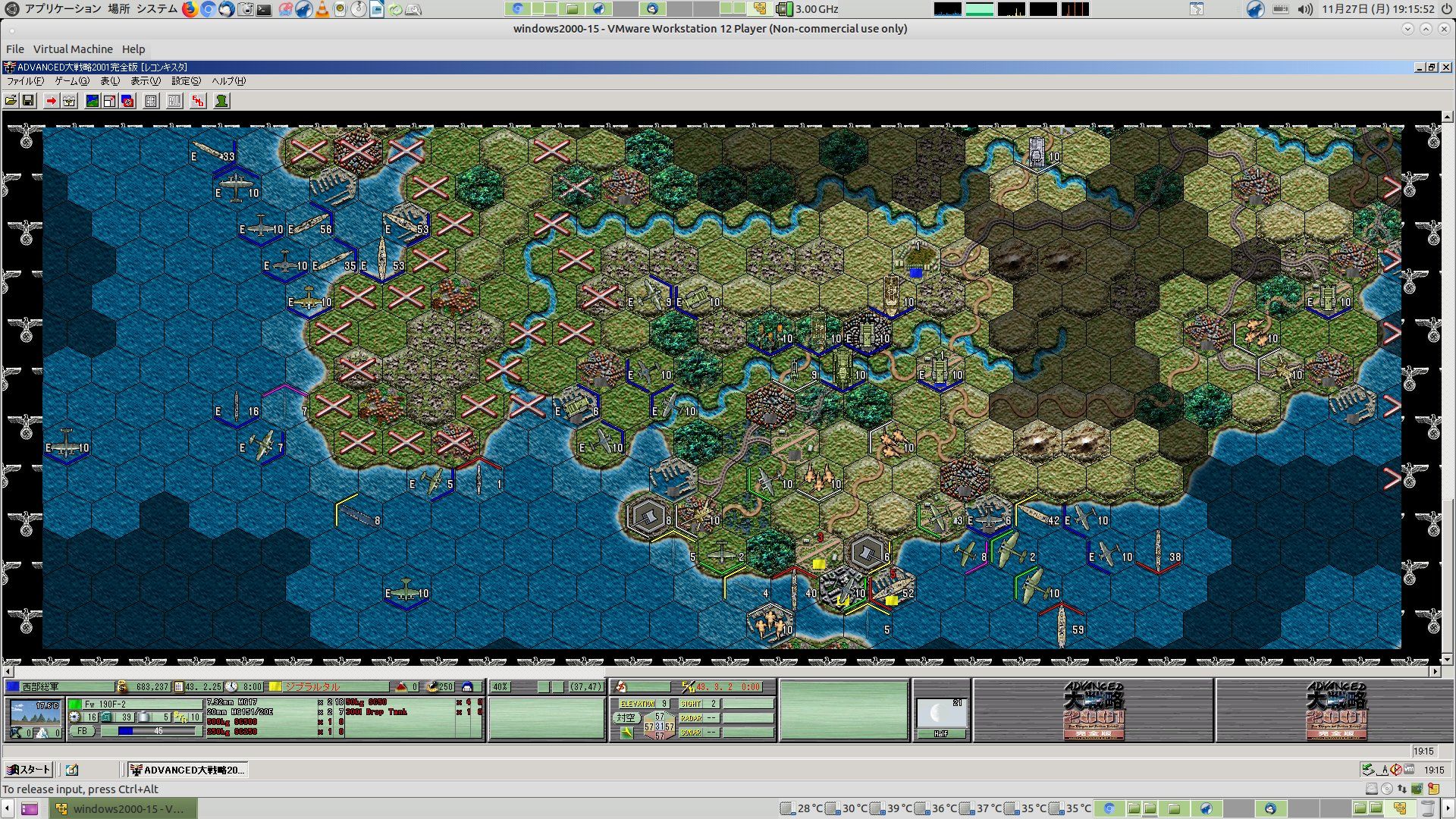Click the 40% zoom level indicator
This screenshot has height=819, width=1456.
pos(500,687)
